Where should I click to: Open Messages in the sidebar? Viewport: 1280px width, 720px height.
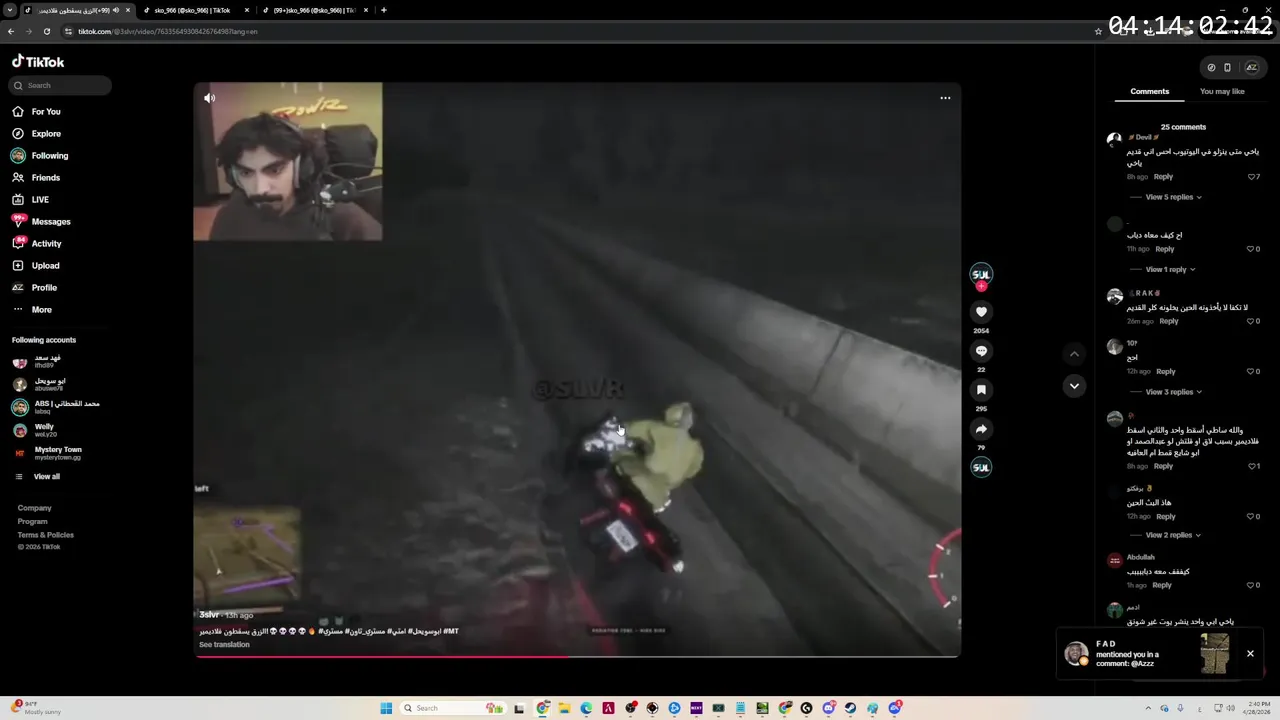click(x=41, y=221)
